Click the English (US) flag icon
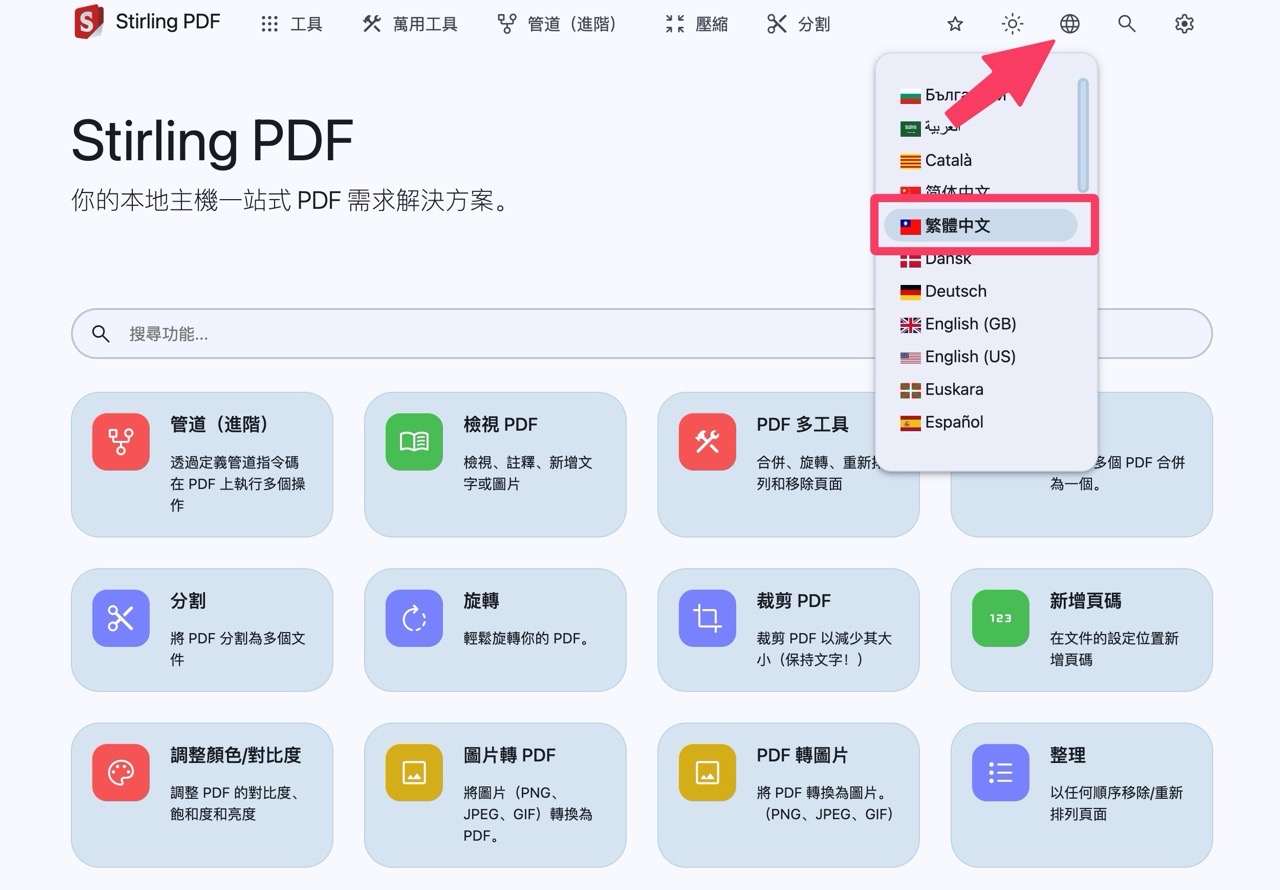 (x=910, y=357)
